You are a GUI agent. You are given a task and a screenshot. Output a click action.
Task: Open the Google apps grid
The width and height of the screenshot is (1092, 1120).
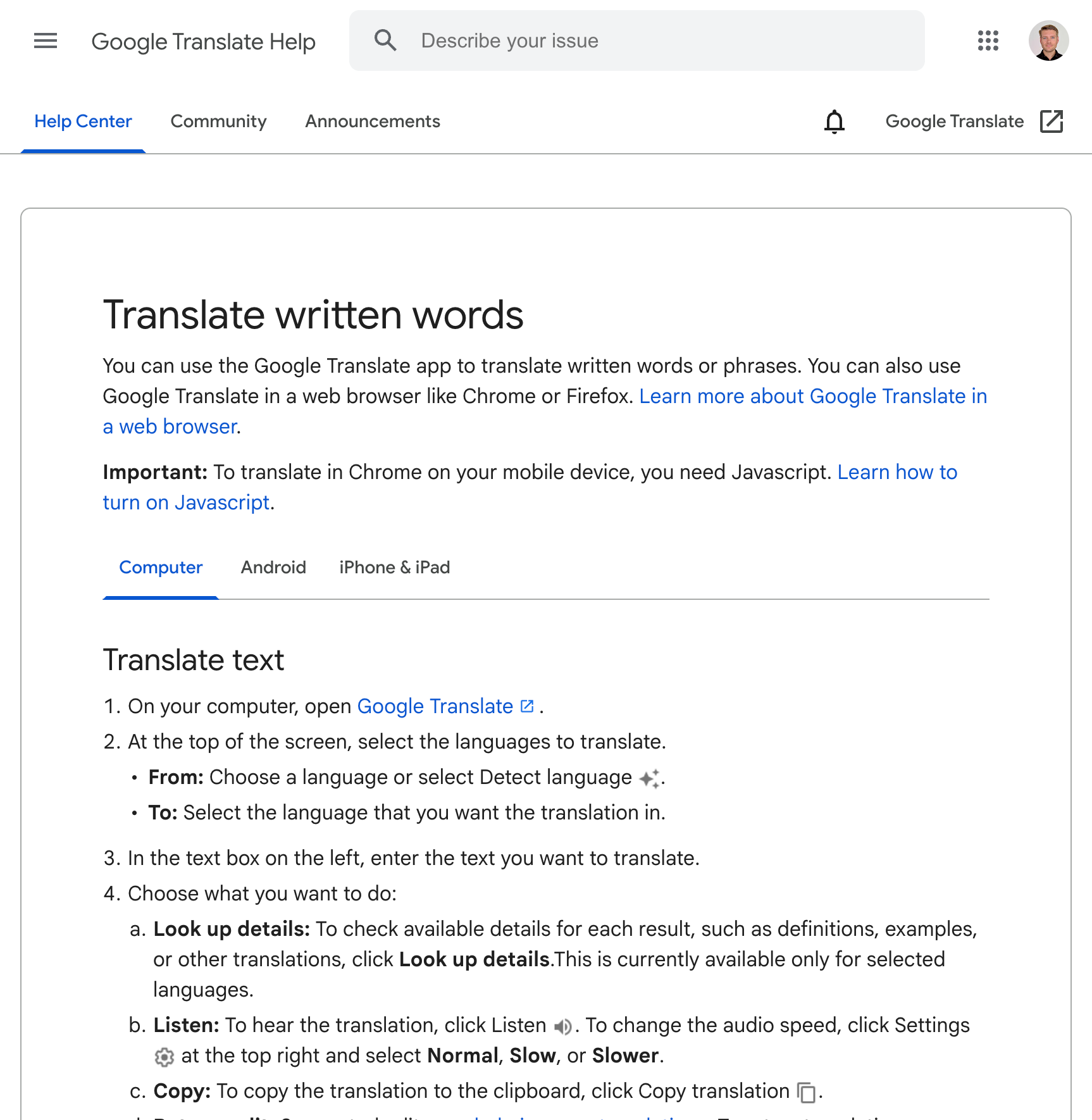988,41
